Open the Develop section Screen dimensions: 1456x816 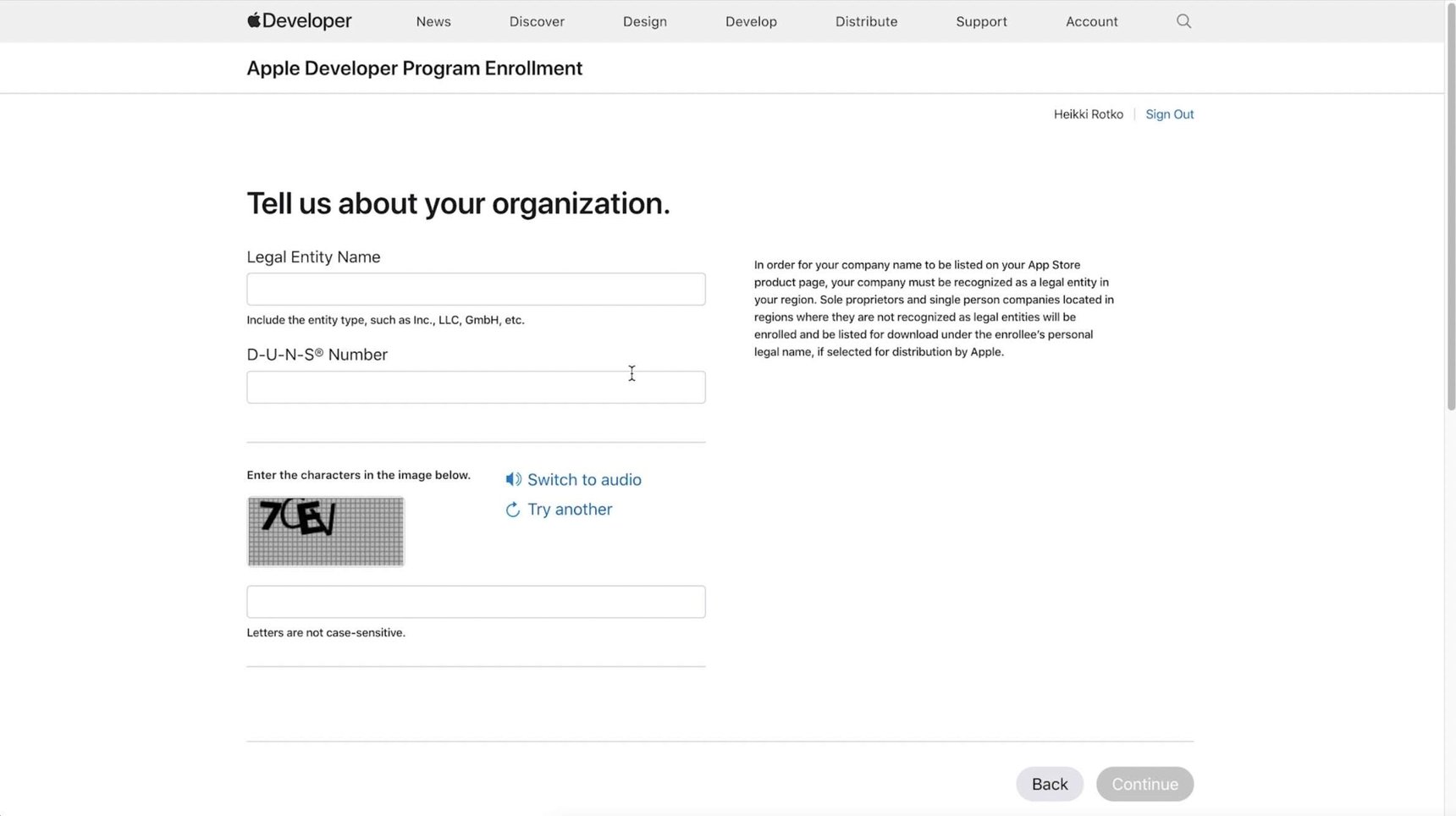[750, 21]
